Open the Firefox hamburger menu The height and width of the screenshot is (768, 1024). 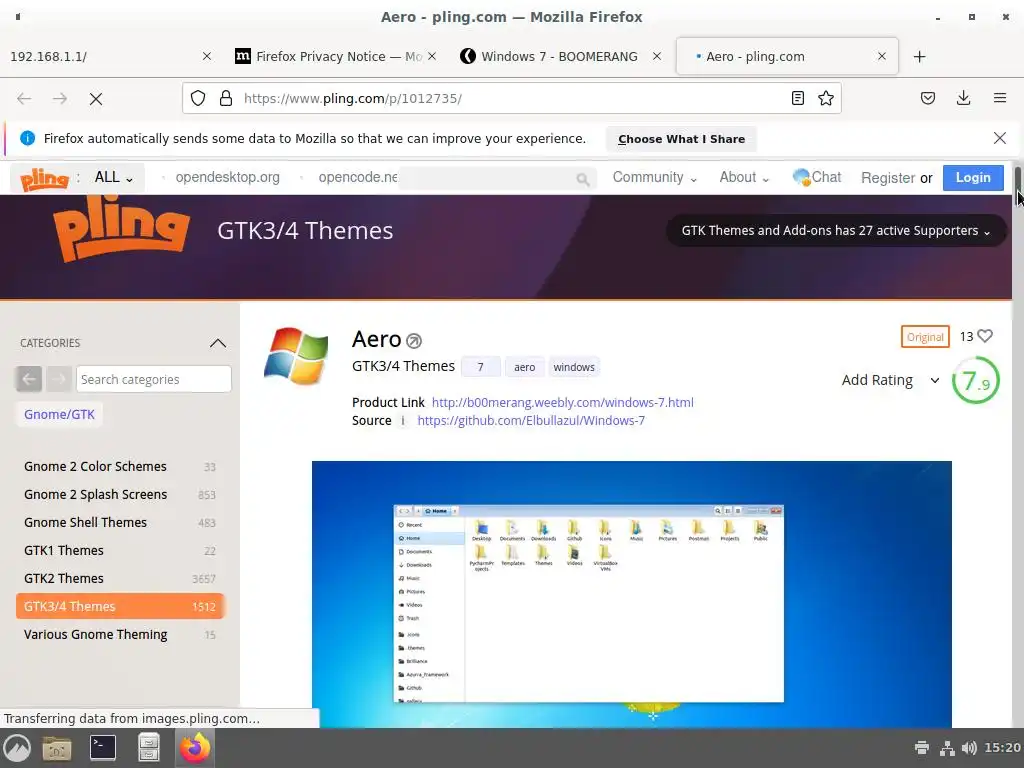pyautogui.click(x=1000, y=99)
